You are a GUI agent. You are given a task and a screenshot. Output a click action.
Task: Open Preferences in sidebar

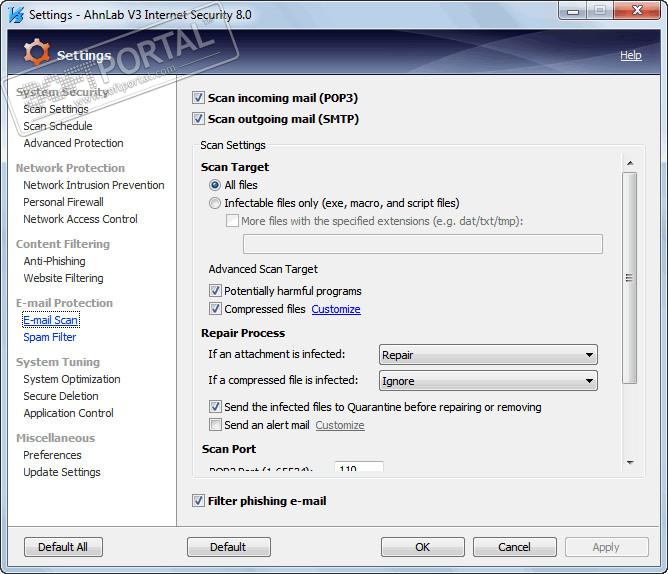52,455
